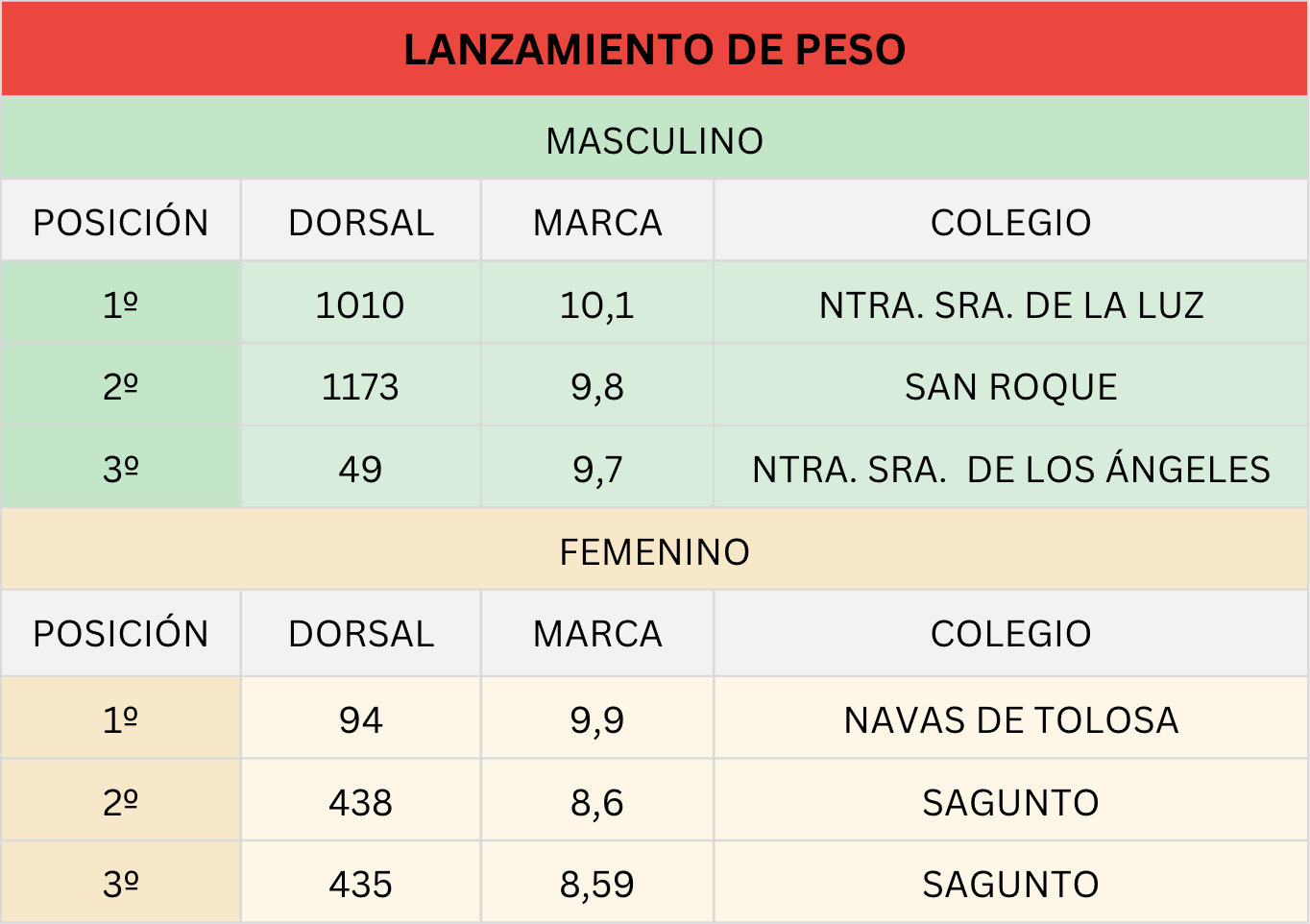This screenshot has width=1310, height=924.
Task: Click the SAN ROQUE cell
Action: [x=1010, y=387]
